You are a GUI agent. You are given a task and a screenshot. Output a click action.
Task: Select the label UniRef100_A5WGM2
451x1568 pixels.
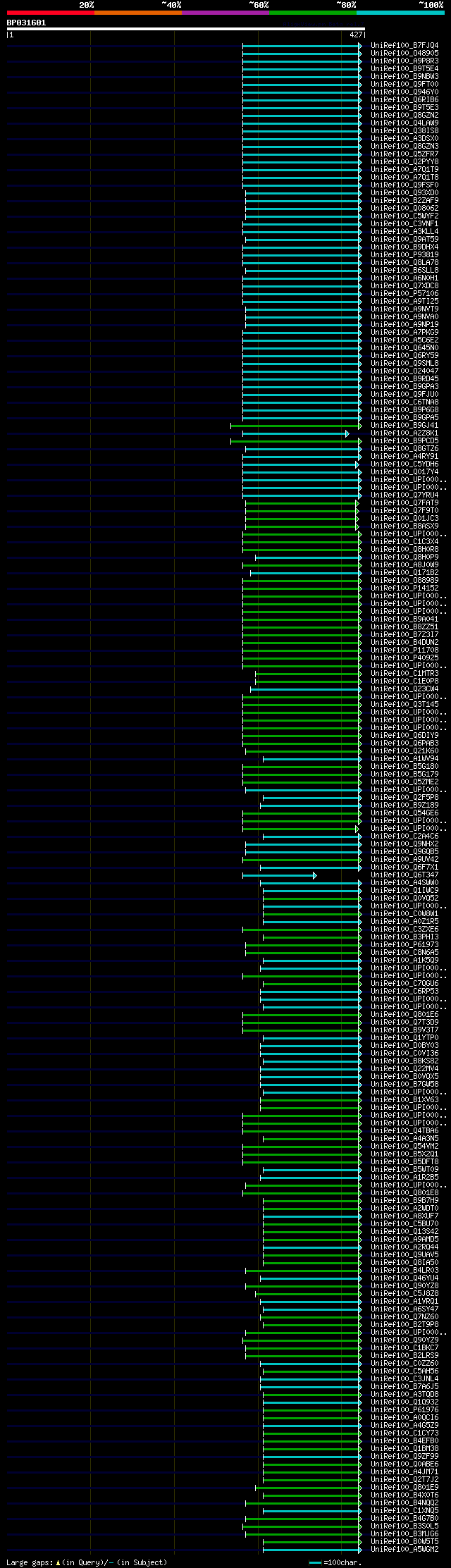(x=404, y=1549)
